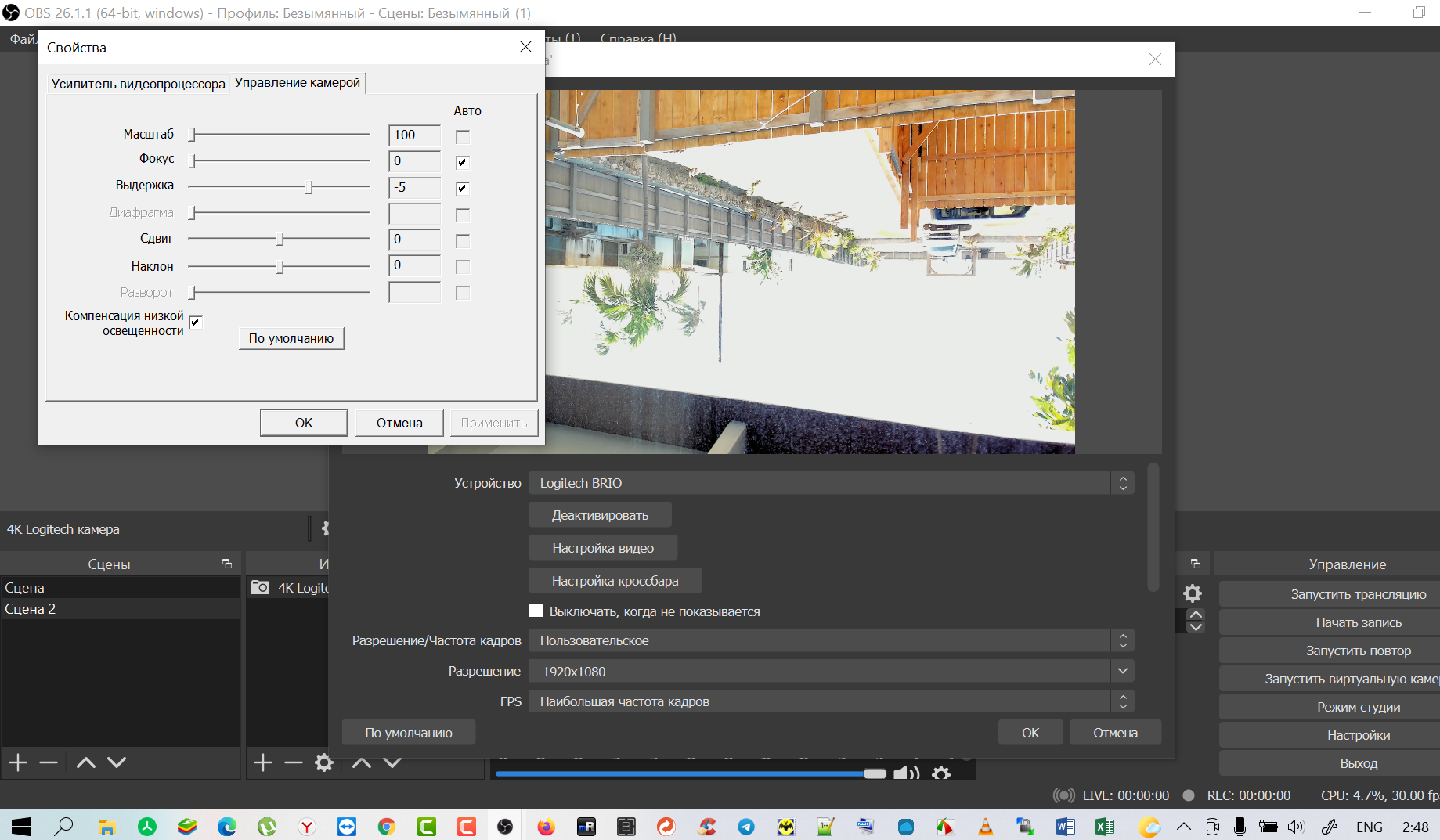1440x840 pixels.
Task: Open Microsoft Excel from taskbar
Action: click(1105, 827)
